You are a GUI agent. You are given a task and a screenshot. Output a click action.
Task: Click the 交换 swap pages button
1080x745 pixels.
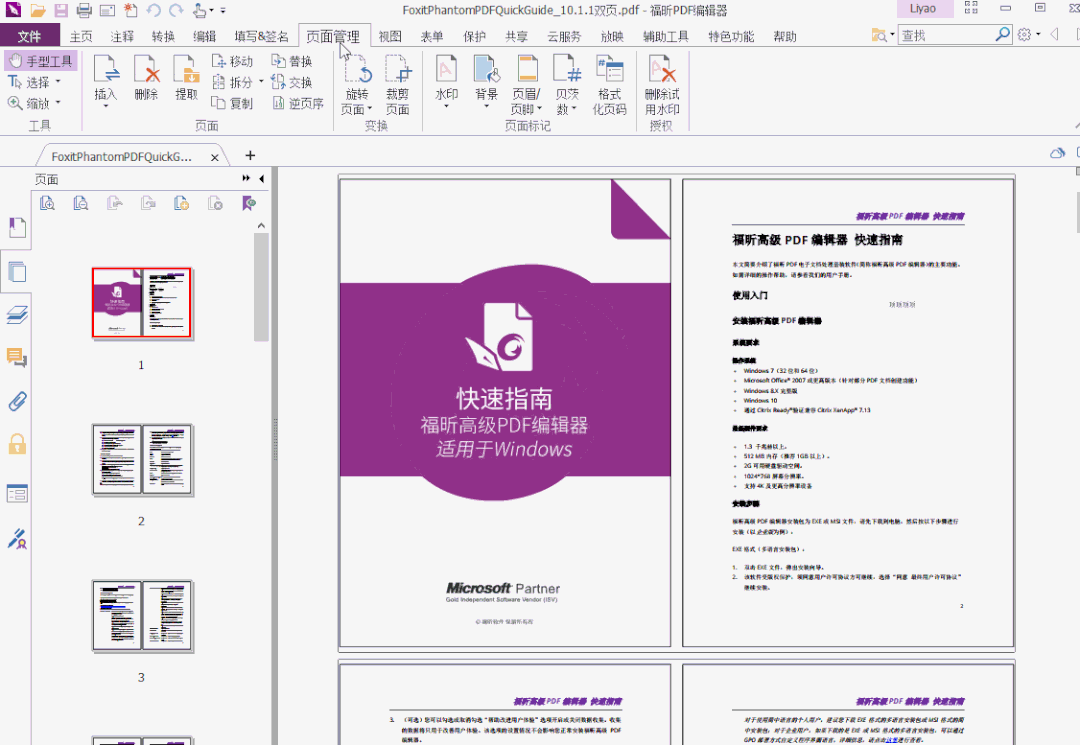pos(292,83)
